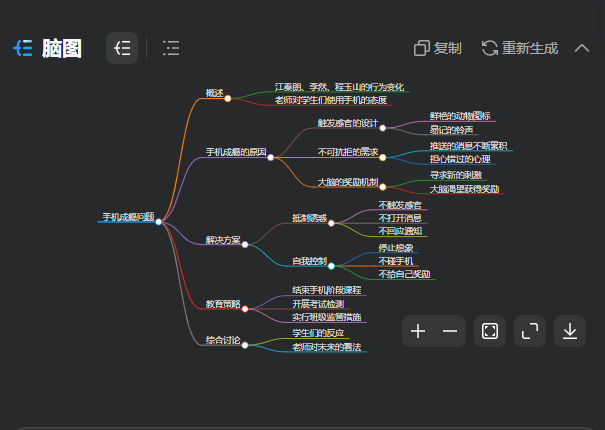Select leaf 学生们的反应
Screen dimensions: 605x430
(318, 333)
